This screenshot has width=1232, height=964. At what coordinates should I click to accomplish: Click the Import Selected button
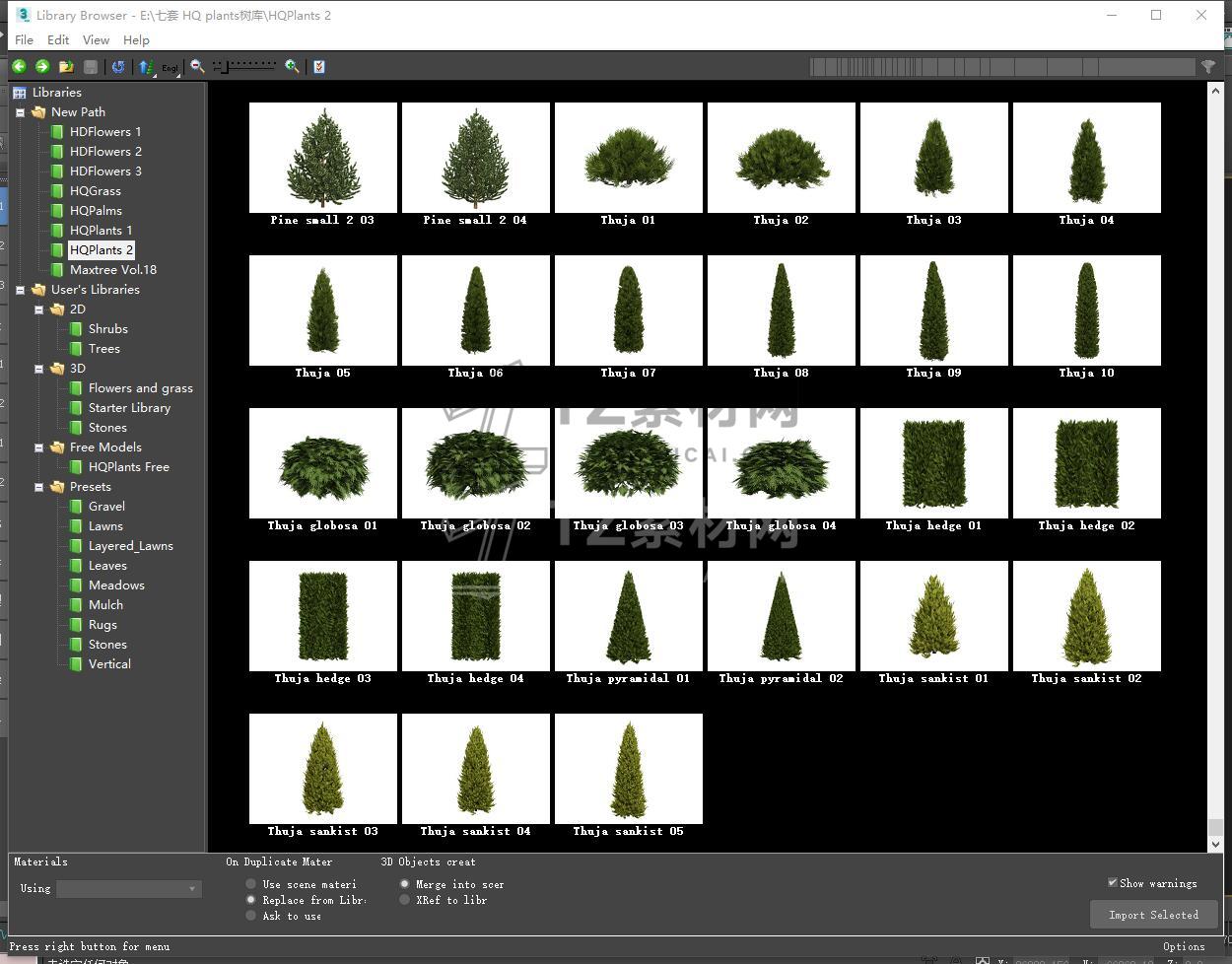1153,915
